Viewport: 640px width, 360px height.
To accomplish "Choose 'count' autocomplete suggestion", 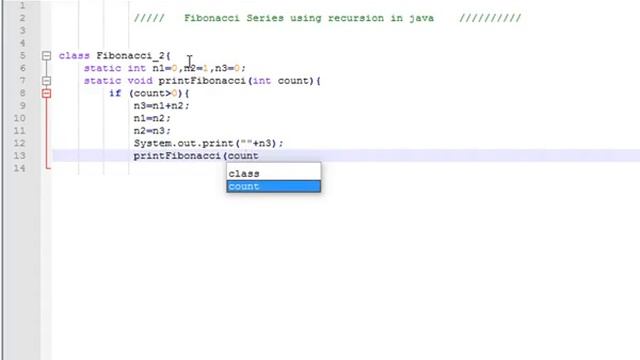I will 273,186.
